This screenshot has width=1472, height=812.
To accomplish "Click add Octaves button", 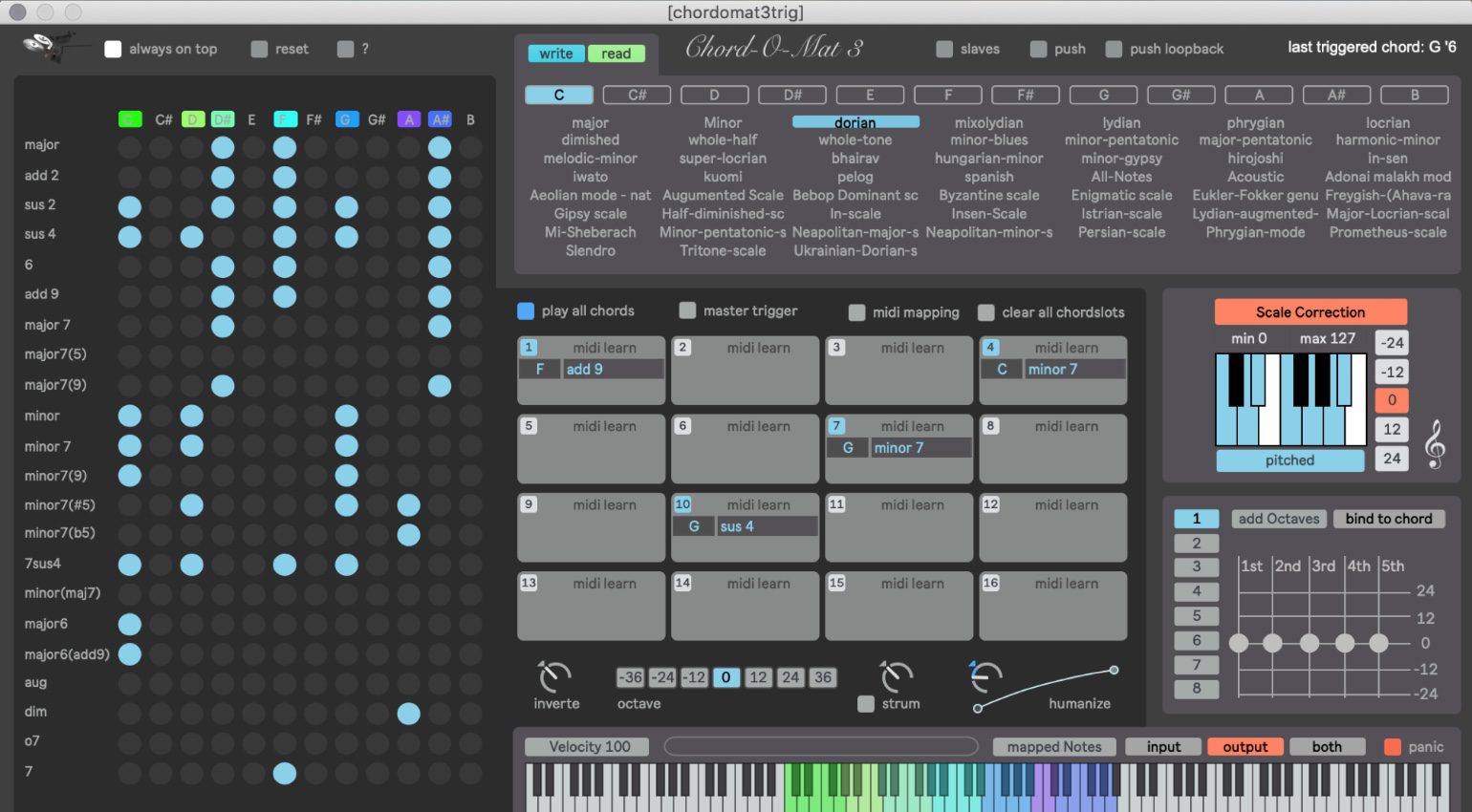I will (x=1279, y=519).
